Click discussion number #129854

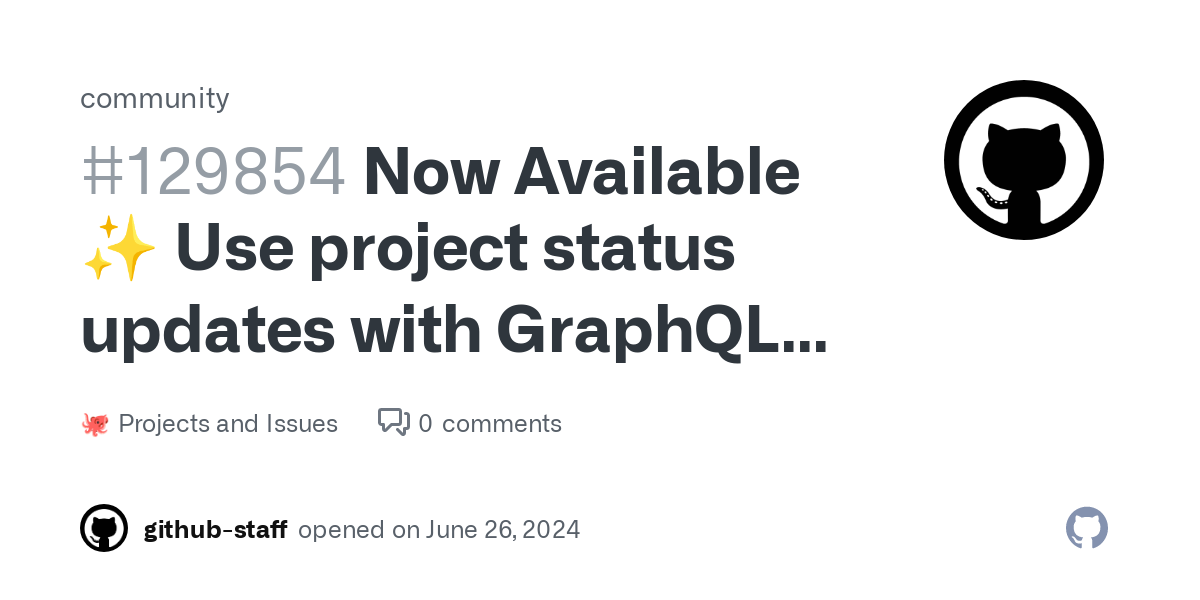[213, 172]
